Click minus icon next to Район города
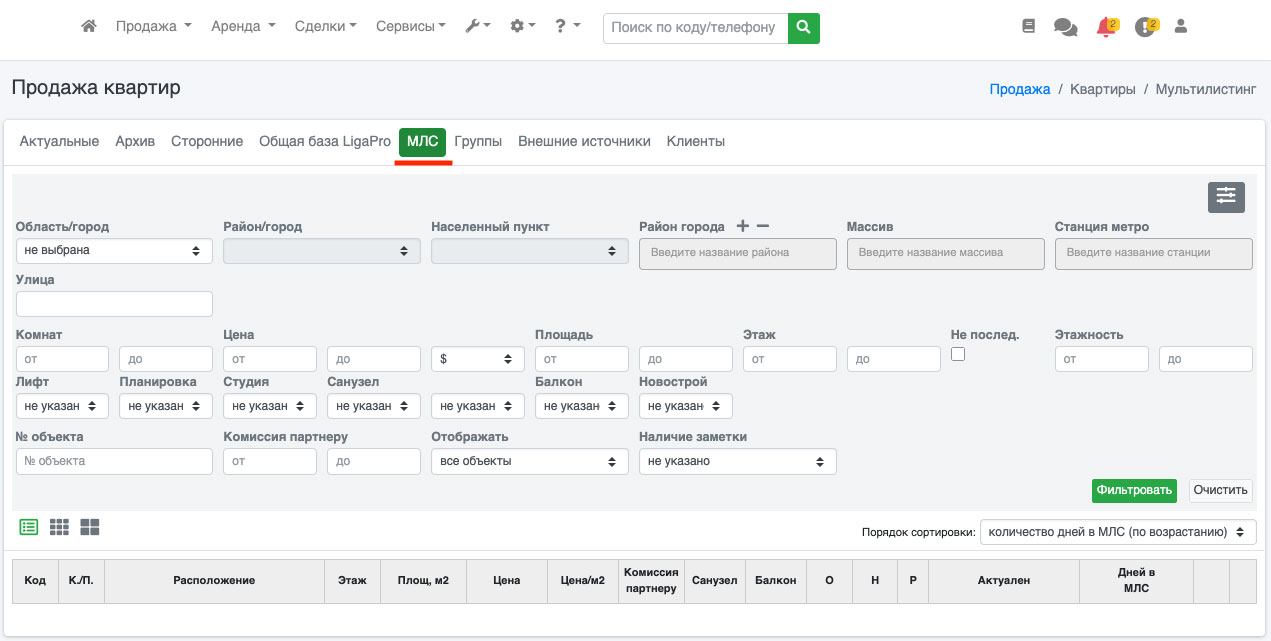Screen dimensions: 1271x641 (762, 227)
